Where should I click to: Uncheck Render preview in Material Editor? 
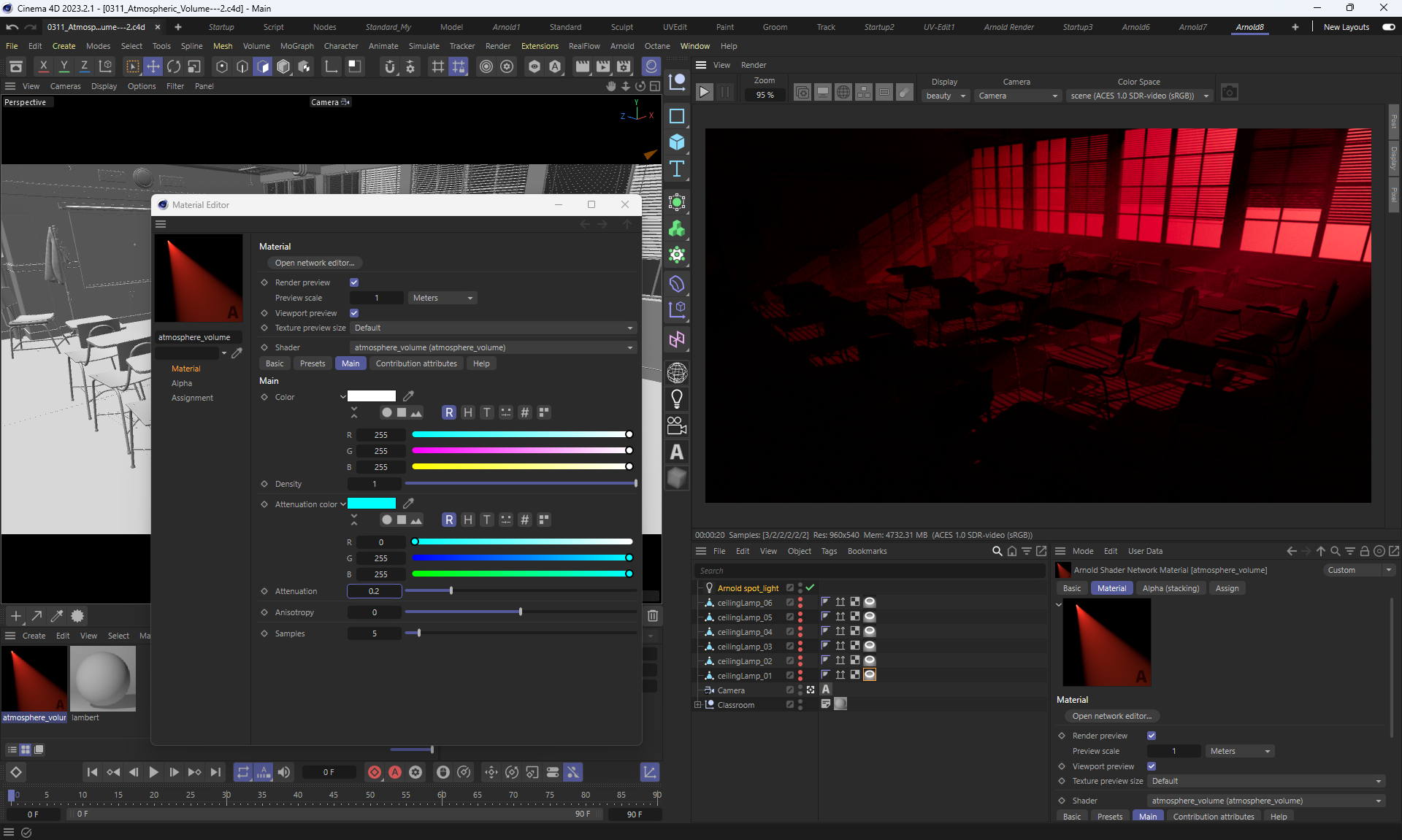point(354,282)
